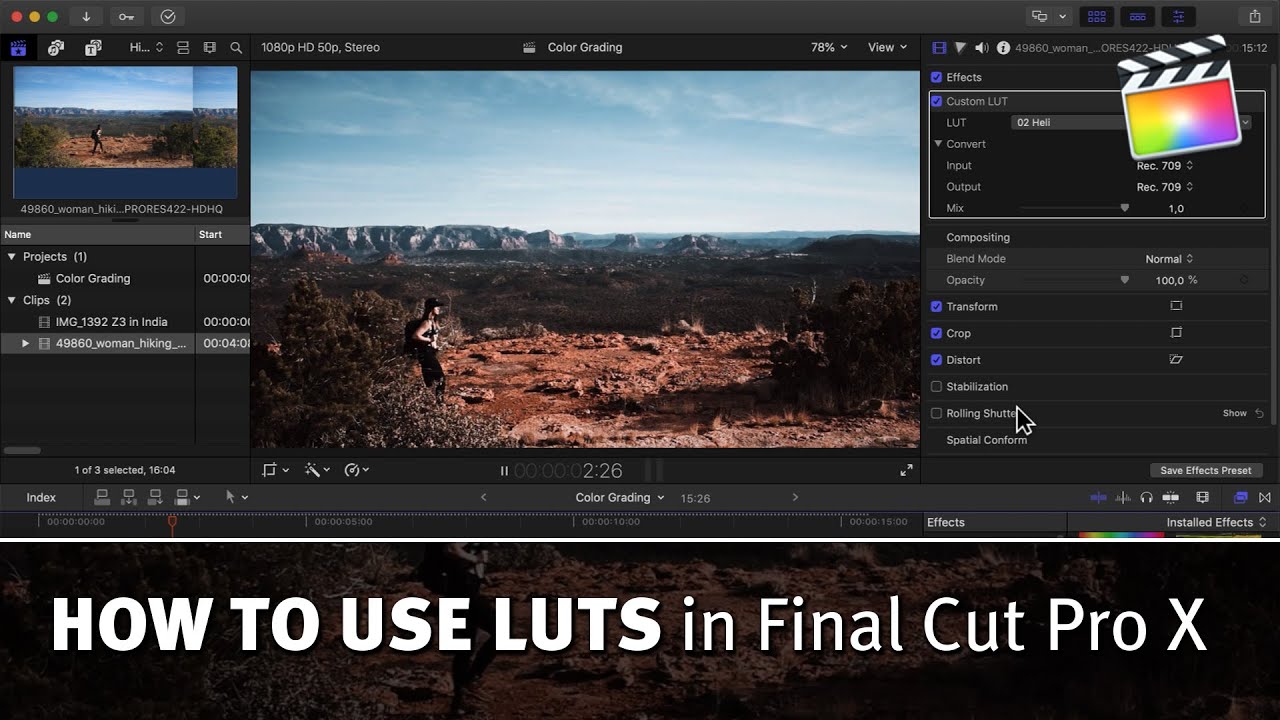
Task: Disable the Transform checkbox
Action: point(937,307)
